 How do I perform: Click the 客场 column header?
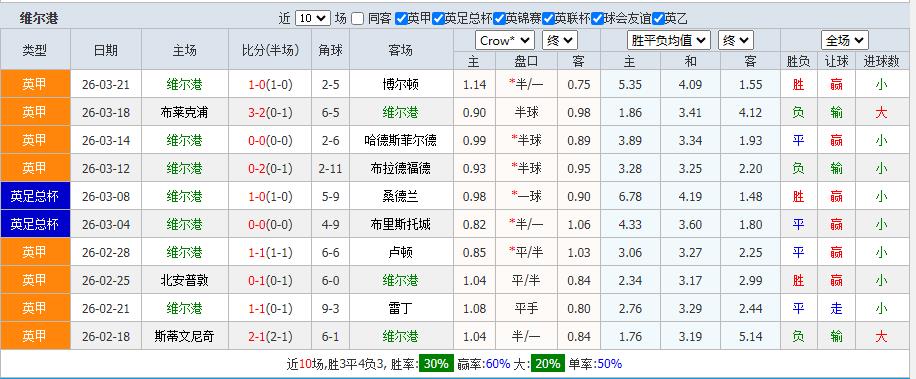pyautogui.click(x=401, y=50)
